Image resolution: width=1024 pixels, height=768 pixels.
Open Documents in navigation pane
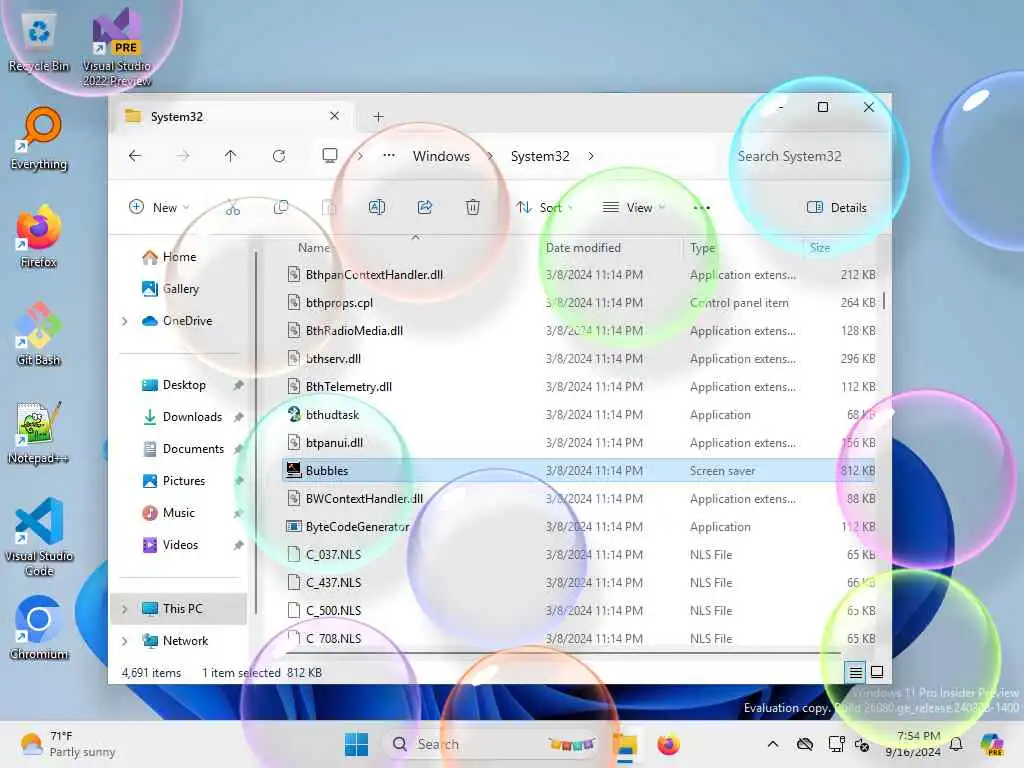[184, 449]
